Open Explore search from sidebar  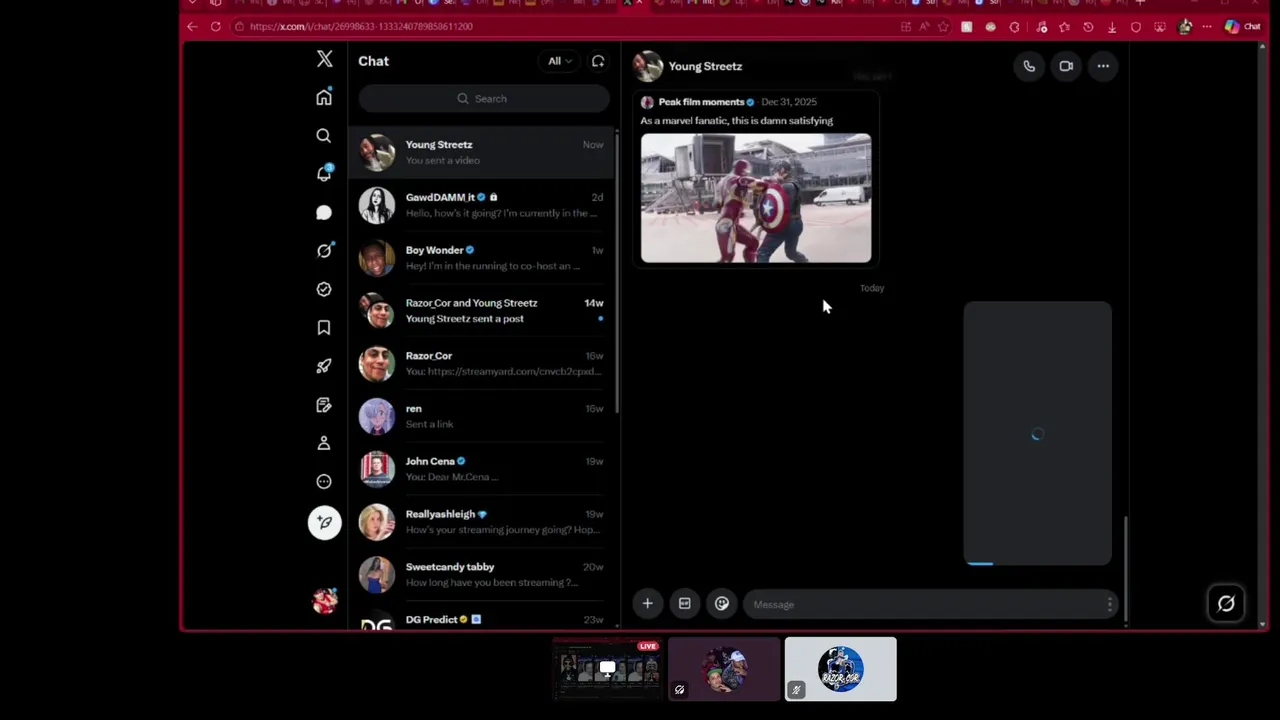324,136
